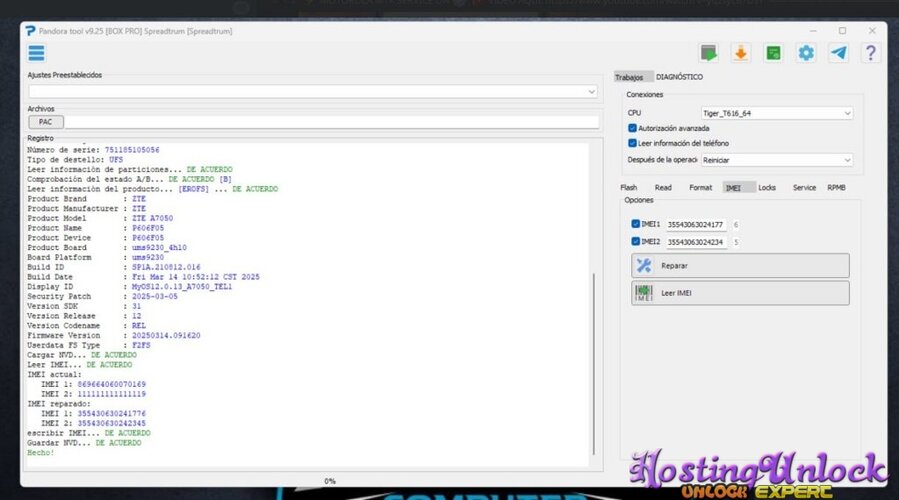Click the "IMEI reparado:" log line
The height and width of the screenshot is (500, 899).
[x=58, y=404]
